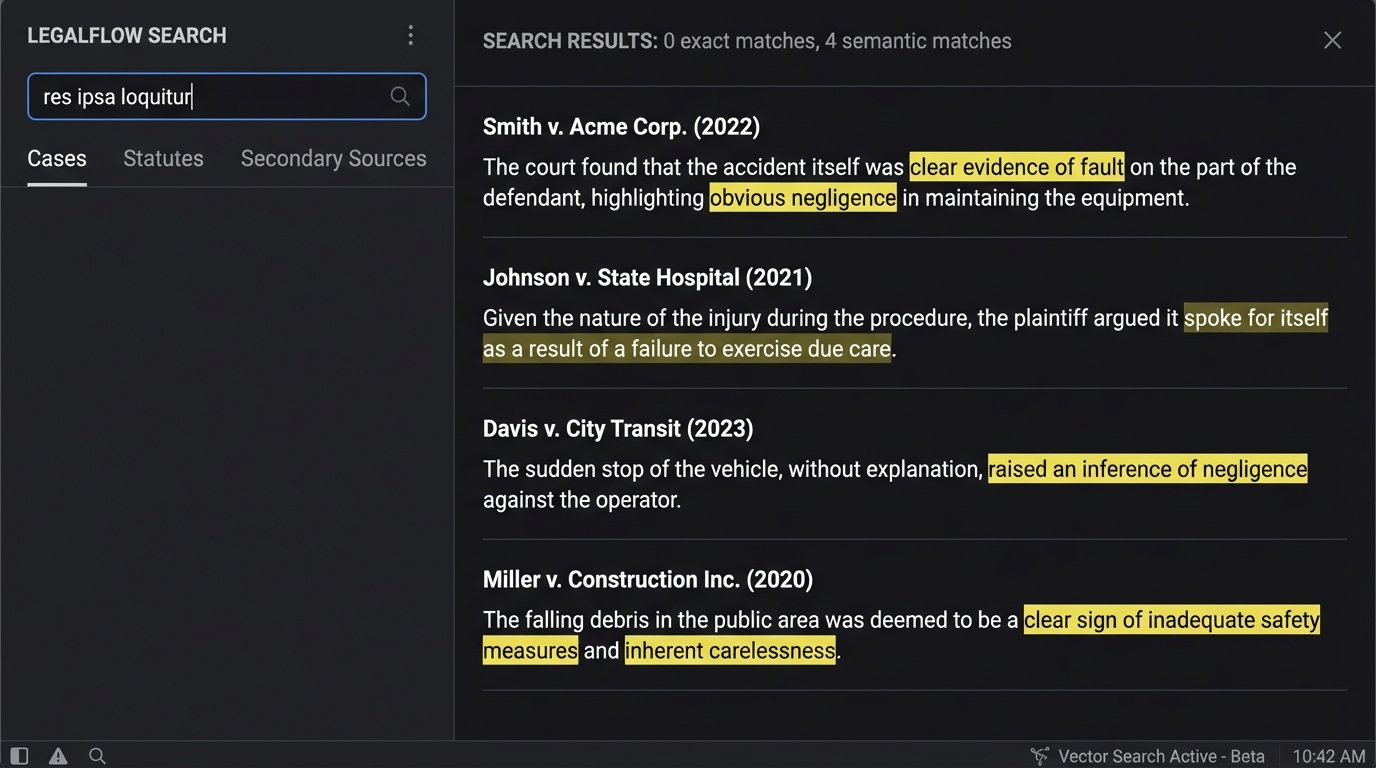The image size is (1376, 768).
Task: Click the vector search network icon
Action: tap(1040, 756)
